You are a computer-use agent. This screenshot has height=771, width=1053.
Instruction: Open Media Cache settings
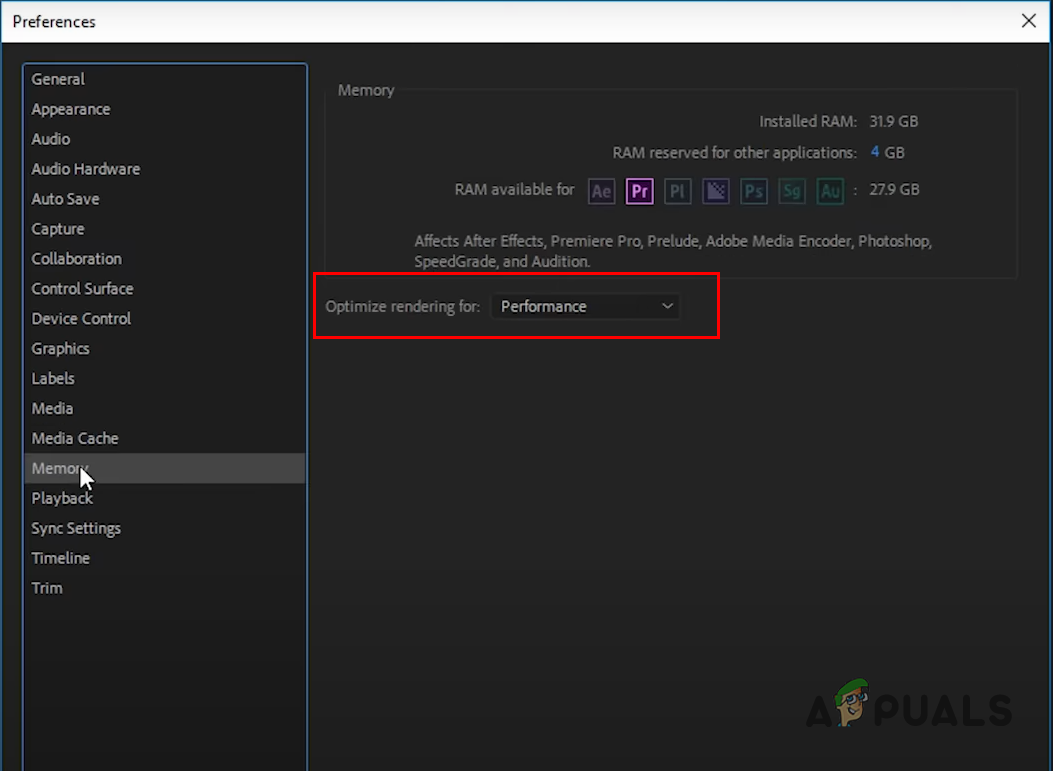point(75,438)
